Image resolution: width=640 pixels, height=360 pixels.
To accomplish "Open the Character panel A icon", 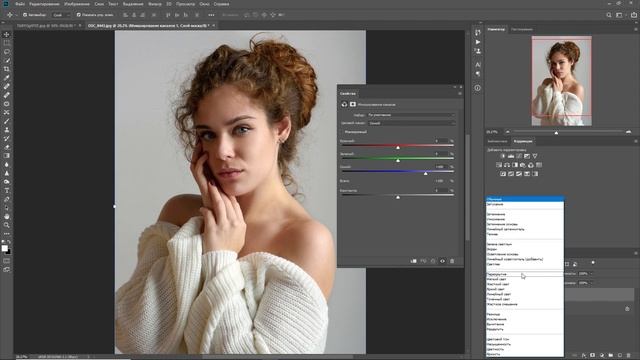I will tap(478, 64).
